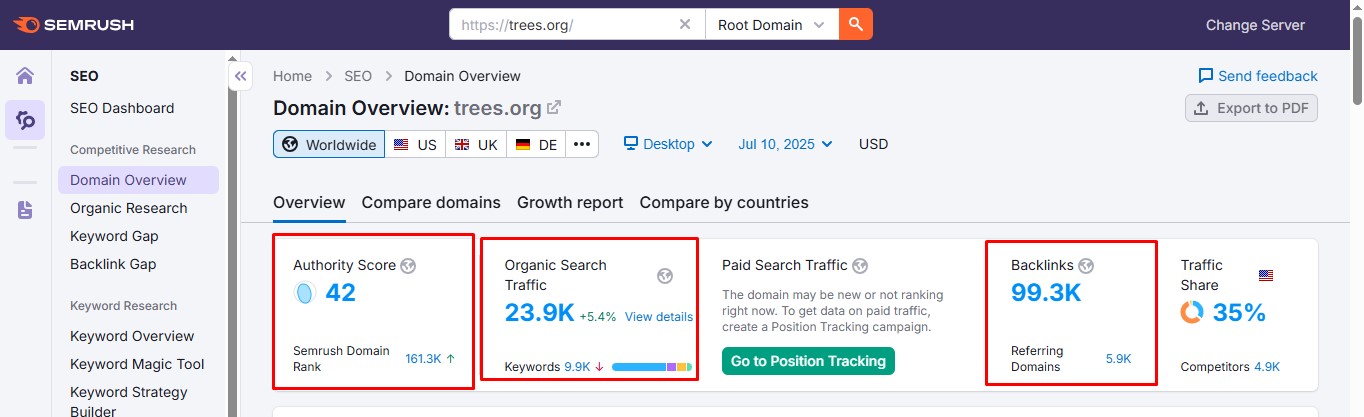Switch to Compare domains tab
Viewport: 1364px width, 417px height.
click(431, 203)
